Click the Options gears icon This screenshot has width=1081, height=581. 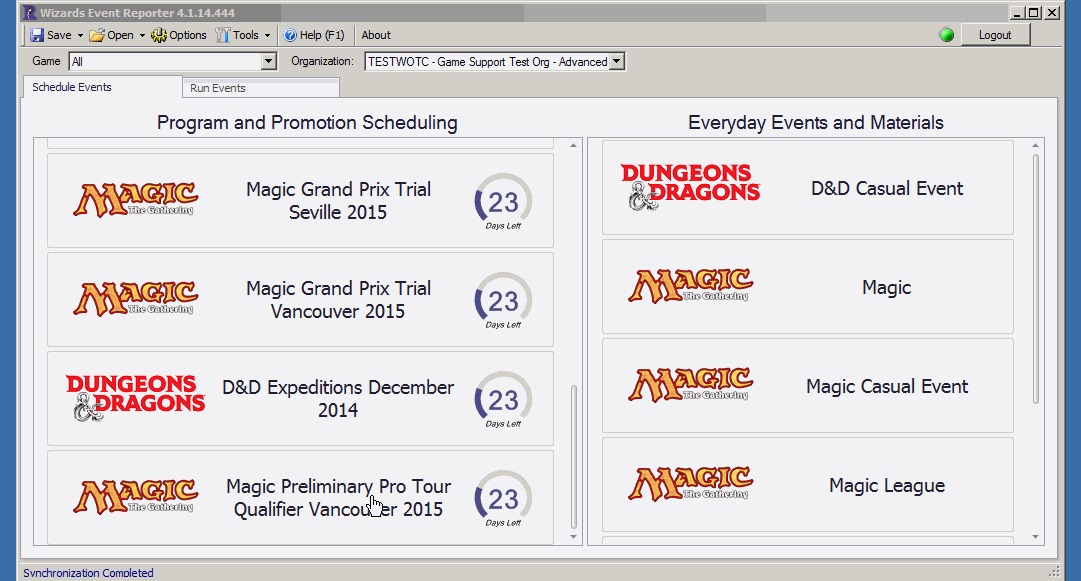coord(159,35)
